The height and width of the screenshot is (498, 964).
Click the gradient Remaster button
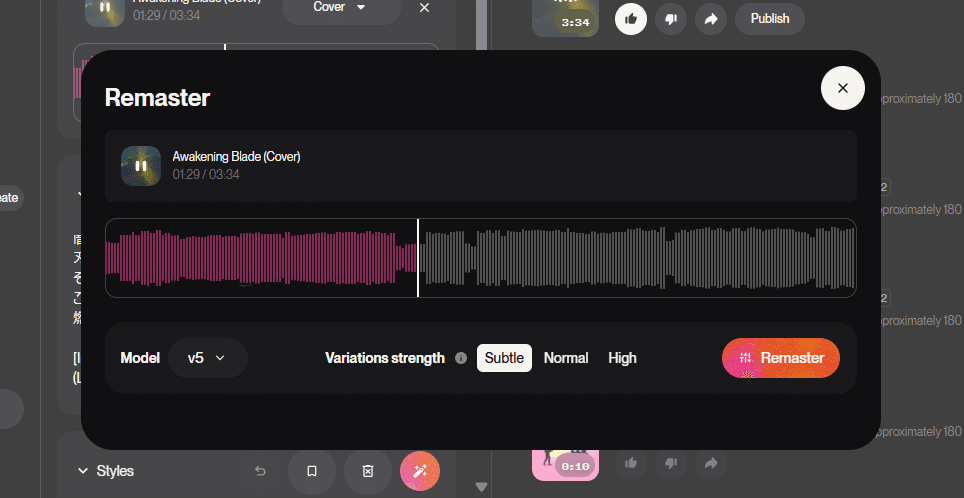click(x=781, y=358)
